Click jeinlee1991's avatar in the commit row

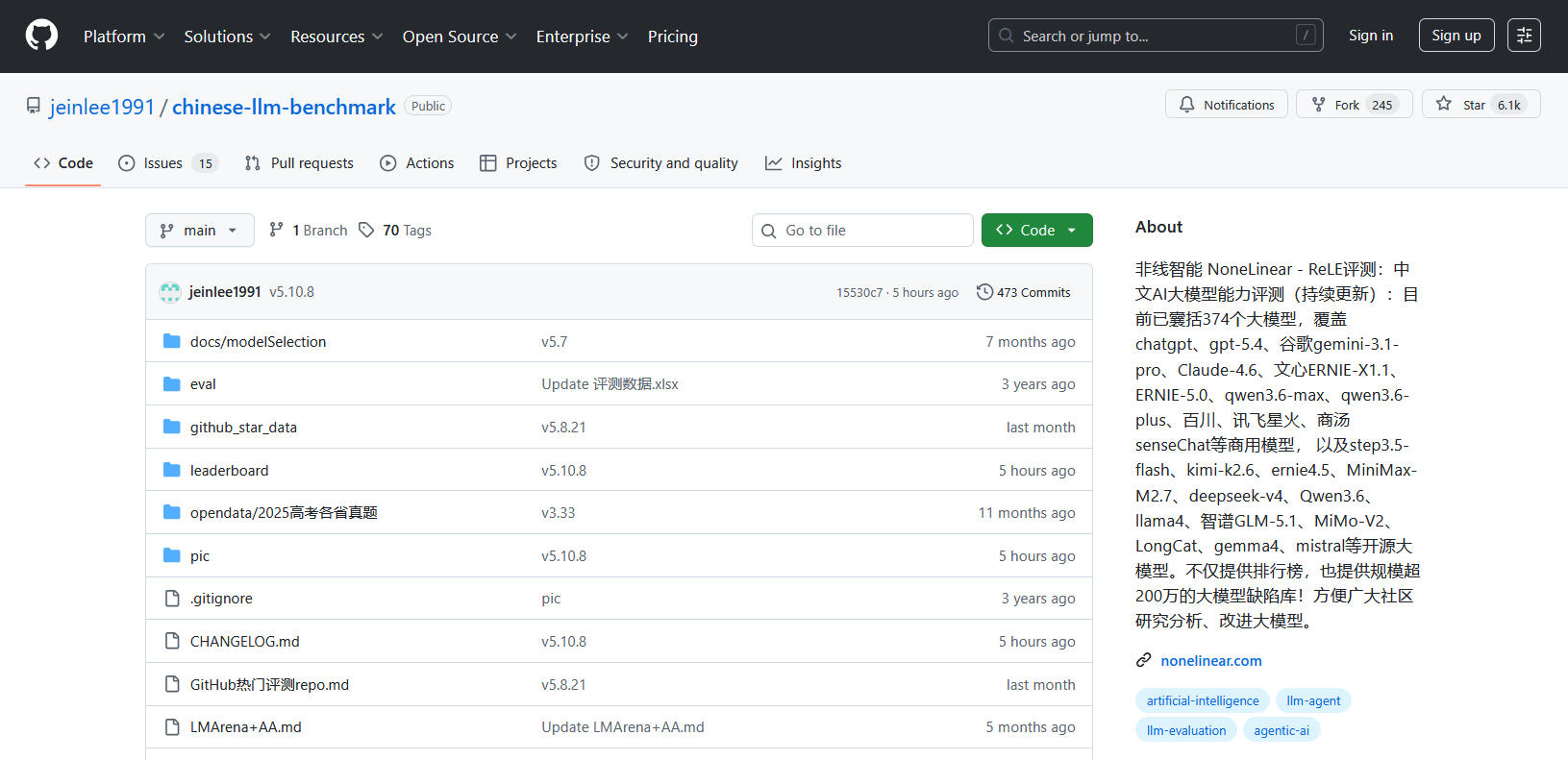pos(170,292)
